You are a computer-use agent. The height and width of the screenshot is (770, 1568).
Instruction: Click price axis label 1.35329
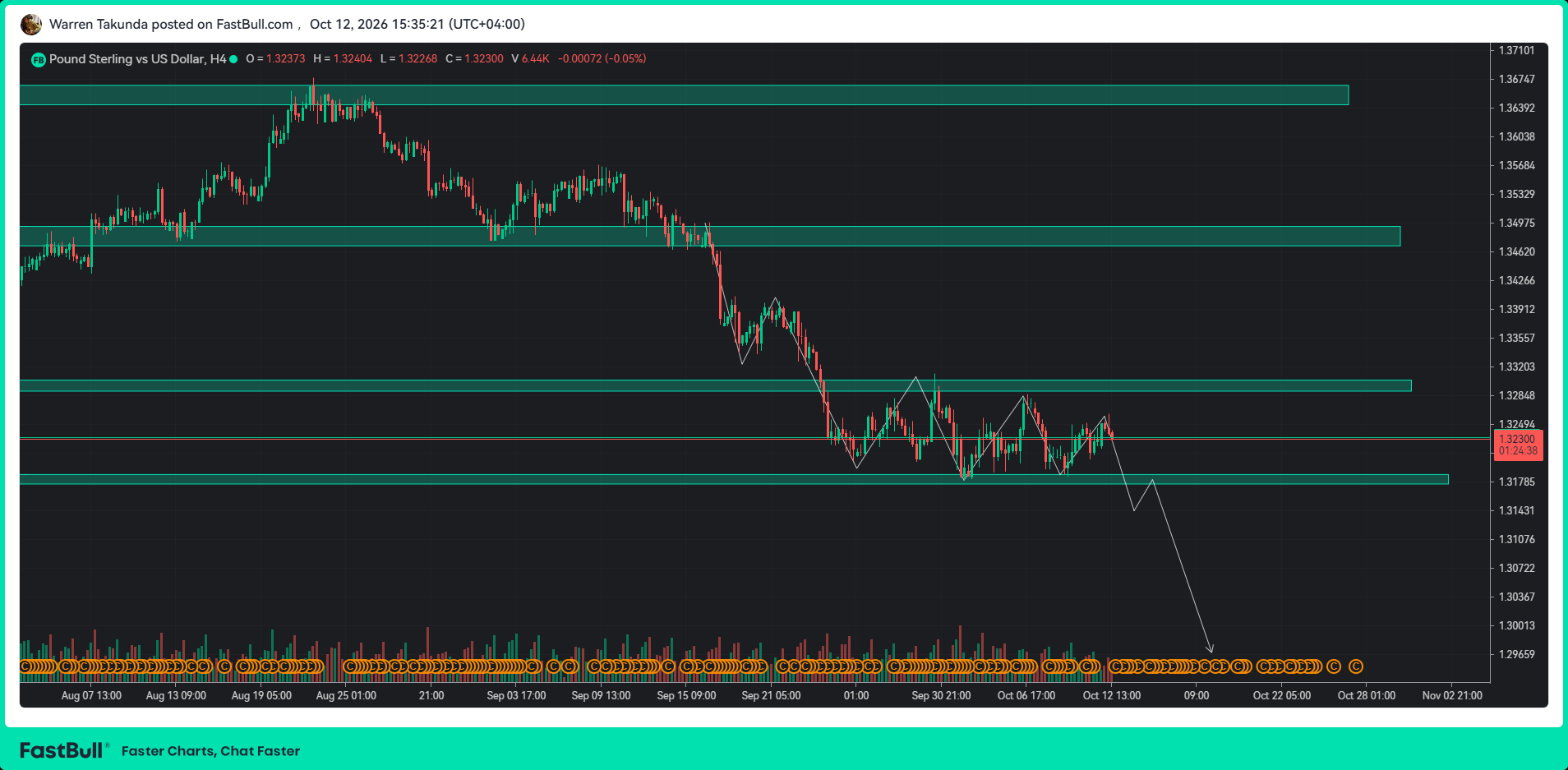[x=1516, y=195]
